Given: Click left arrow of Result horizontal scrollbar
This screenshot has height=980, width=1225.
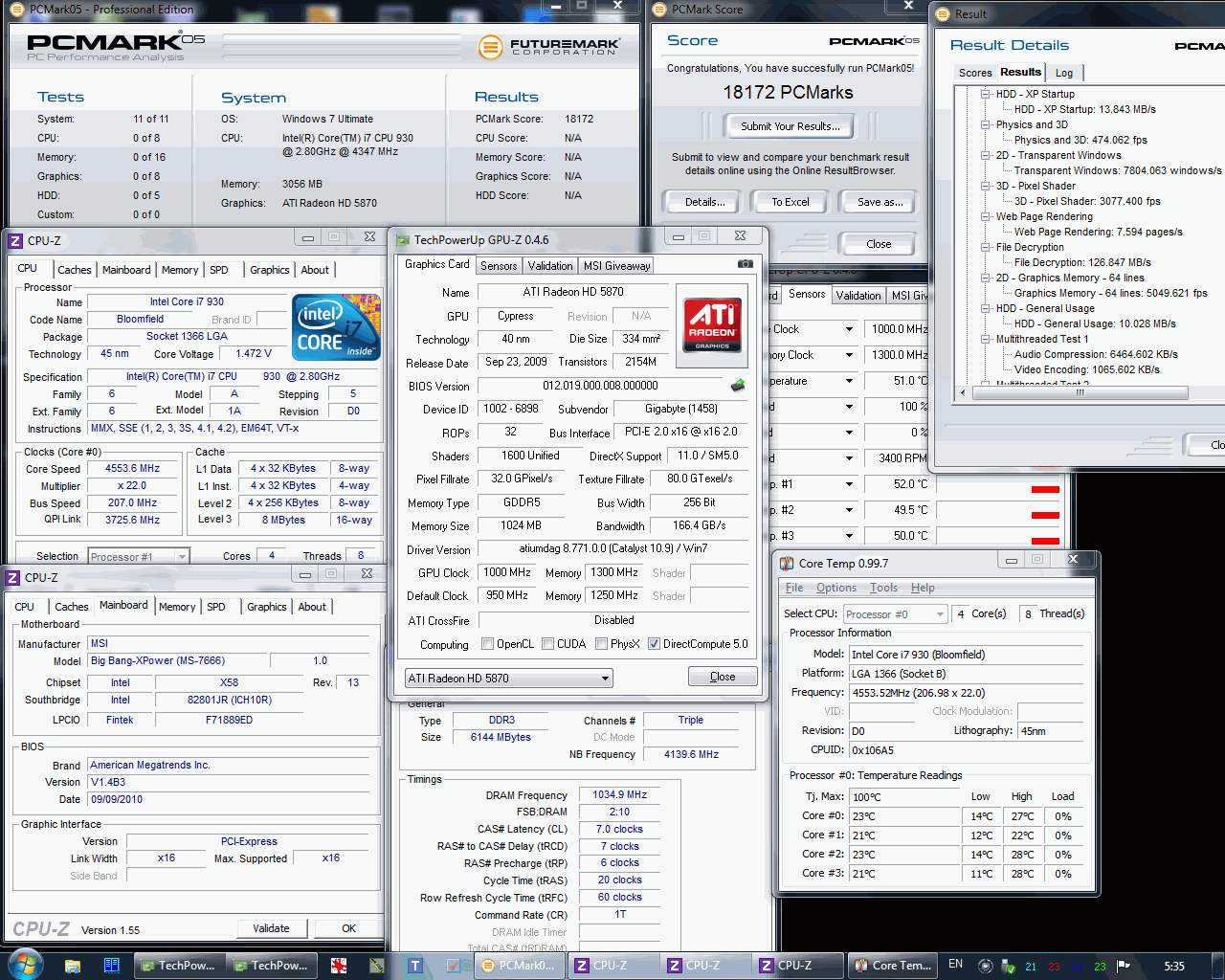Looking at the screenshot, I should tap(963, 392).
